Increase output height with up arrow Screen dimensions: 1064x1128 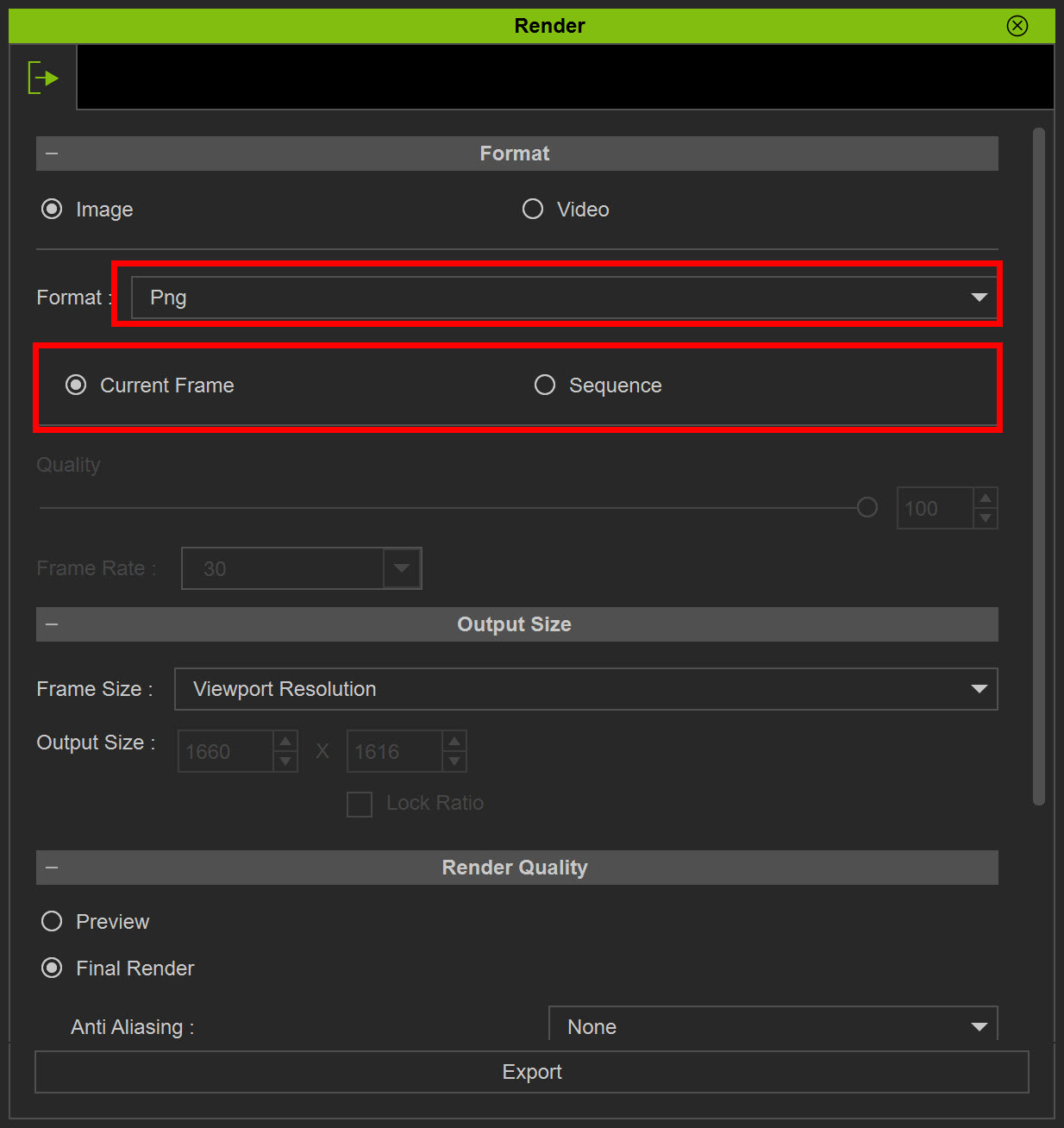454,741
